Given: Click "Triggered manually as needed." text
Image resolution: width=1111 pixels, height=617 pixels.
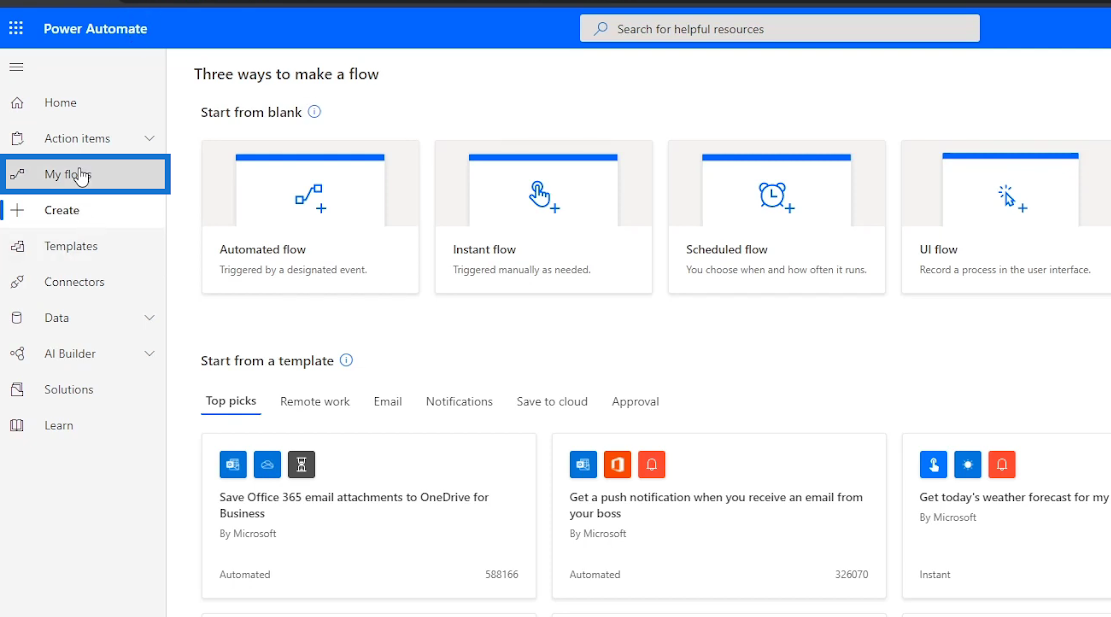Looking at the screenshot, I should 521,270.
